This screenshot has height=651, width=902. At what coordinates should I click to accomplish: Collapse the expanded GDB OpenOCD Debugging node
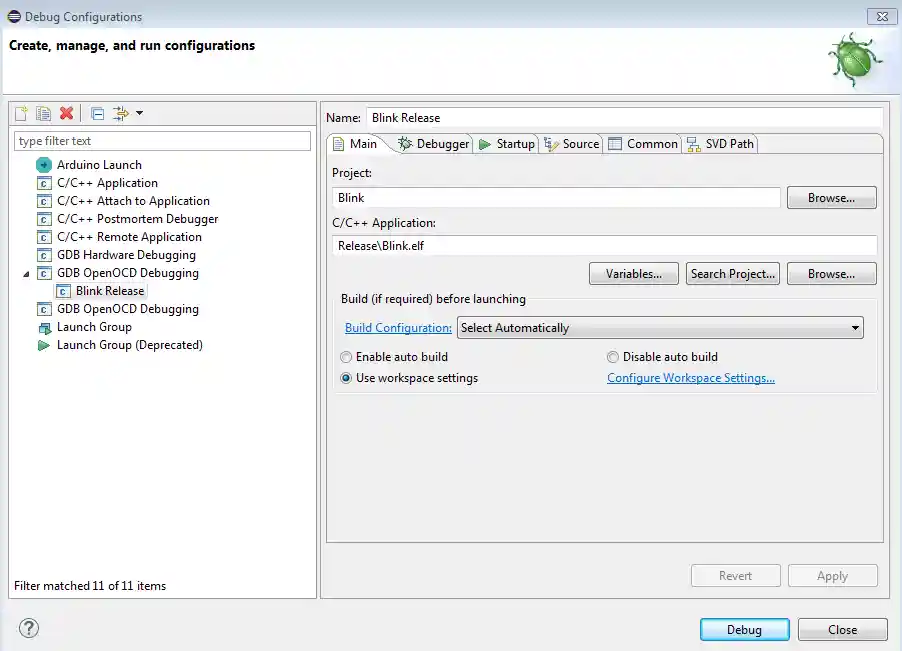pyautogui.click(x=26, y=273)
